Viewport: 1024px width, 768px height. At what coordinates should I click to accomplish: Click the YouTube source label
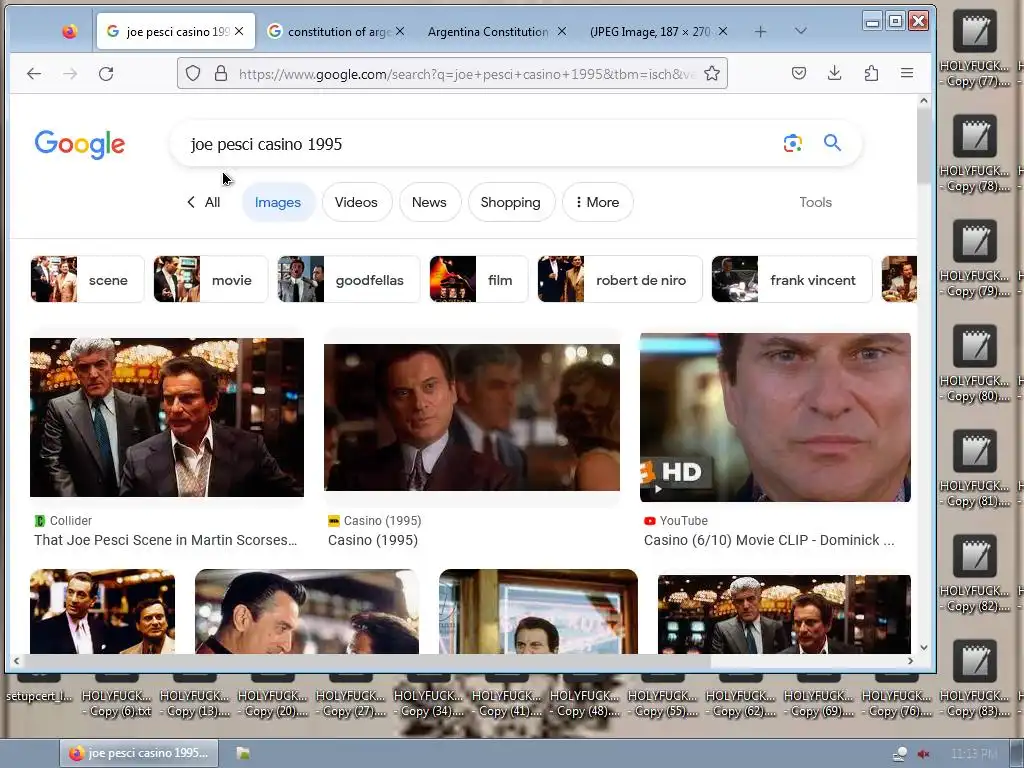point(676,520)
